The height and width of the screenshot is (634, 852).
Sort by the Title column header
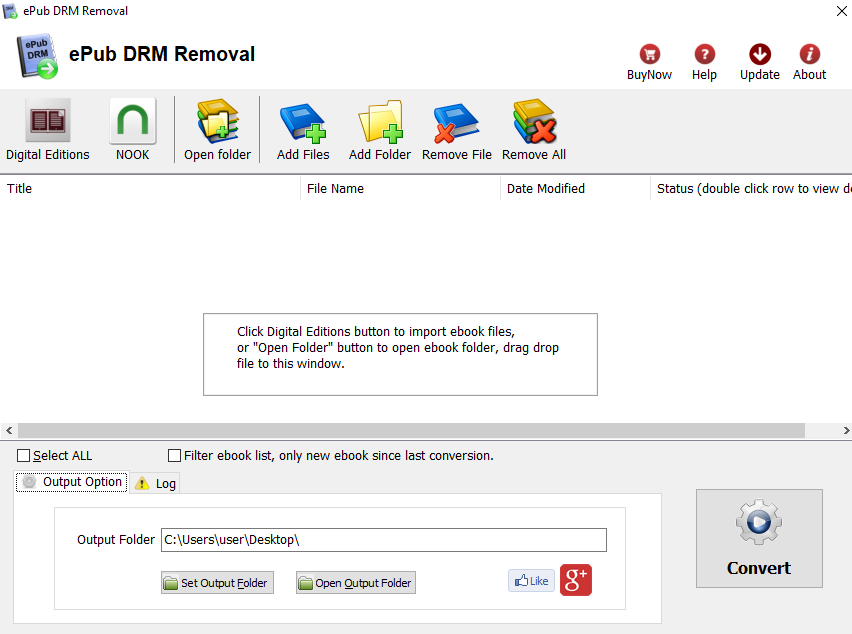click(x=151, y=189)
